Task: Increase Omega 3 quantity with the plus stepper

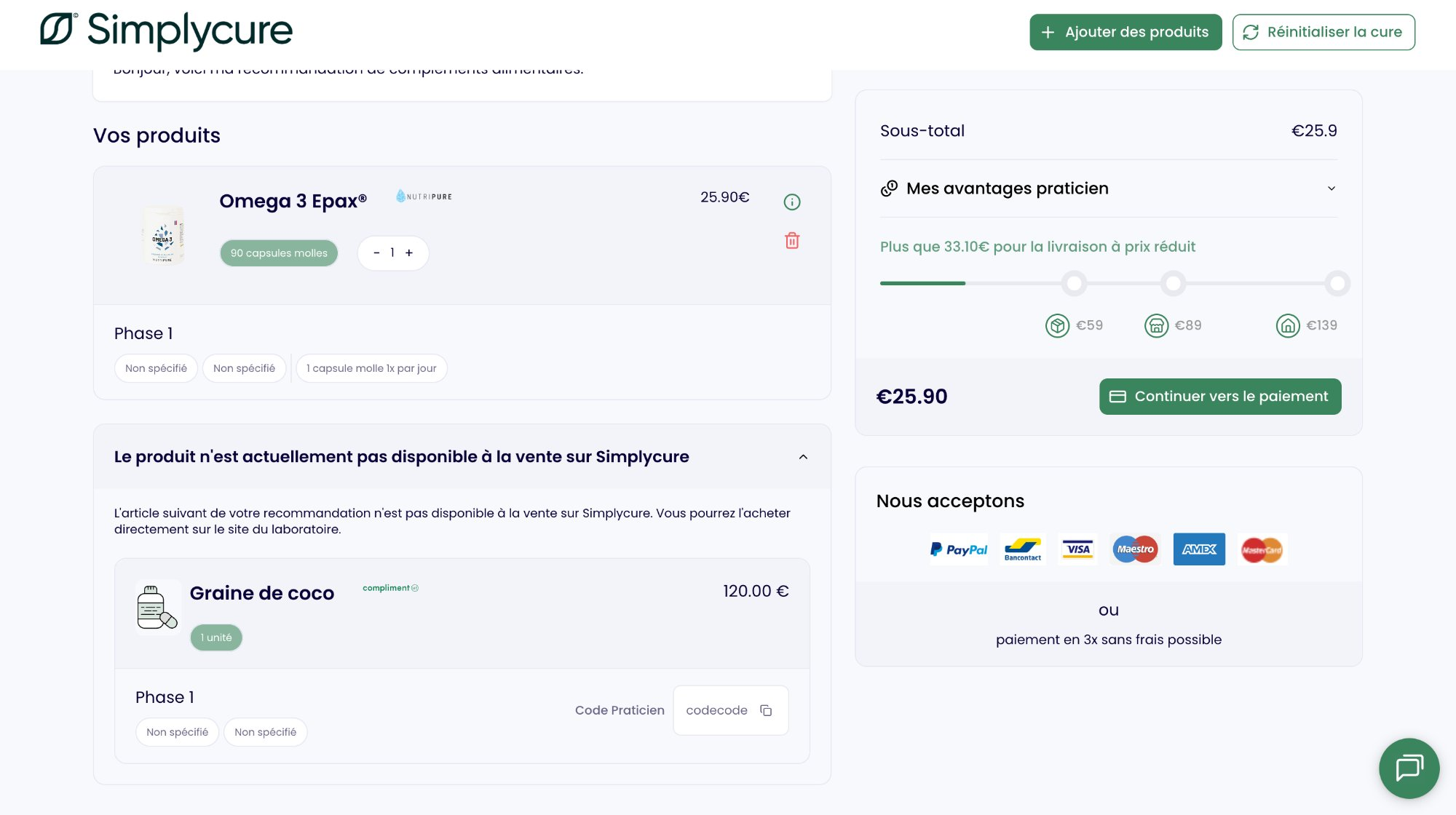Action: pos(409,253)
